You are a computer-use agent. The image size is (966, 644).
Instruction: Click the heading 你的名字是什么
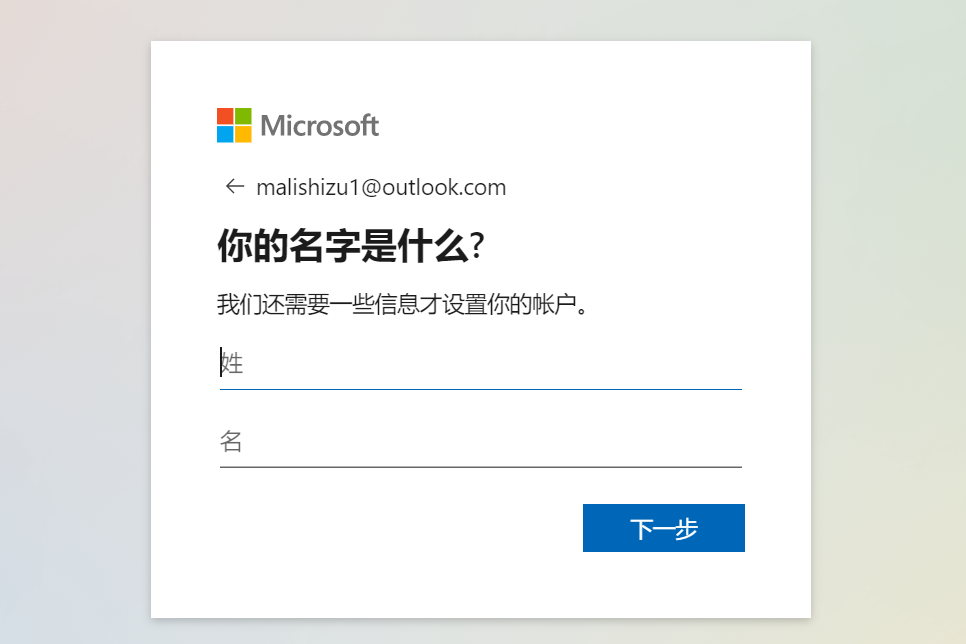point(342,246)
